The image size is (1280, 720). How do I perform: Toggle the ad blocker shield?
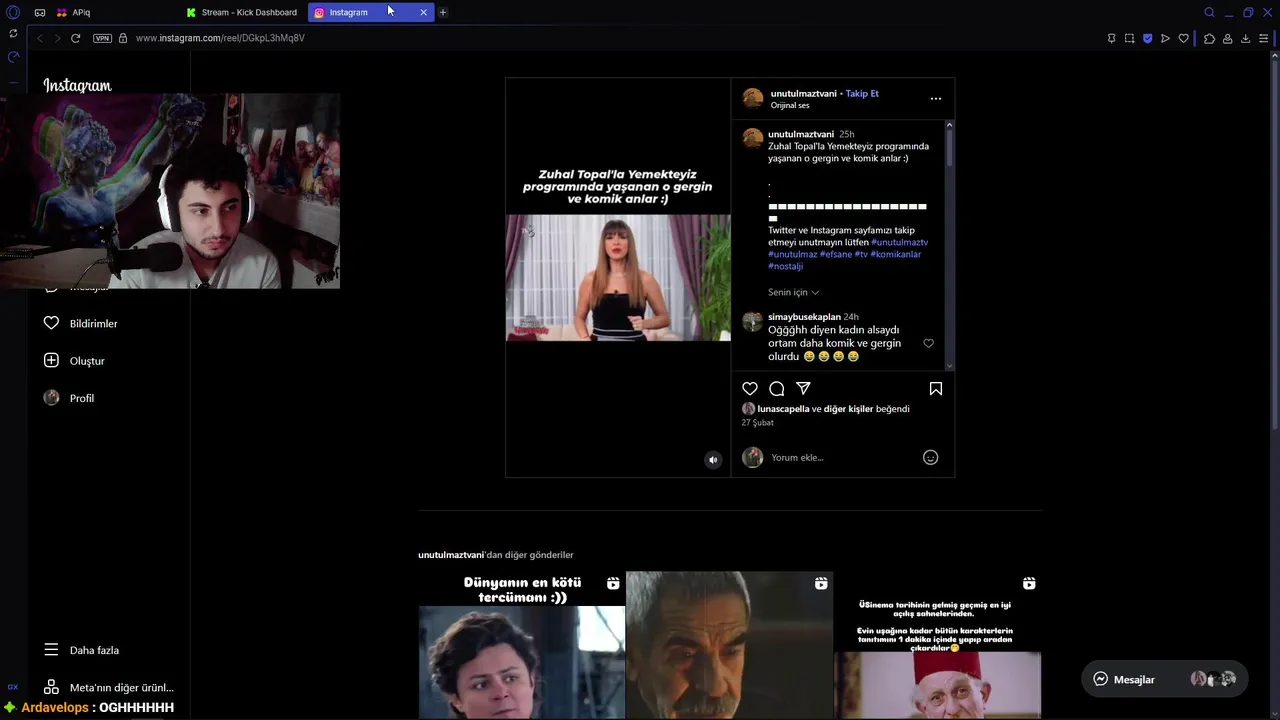point(1147,38)
